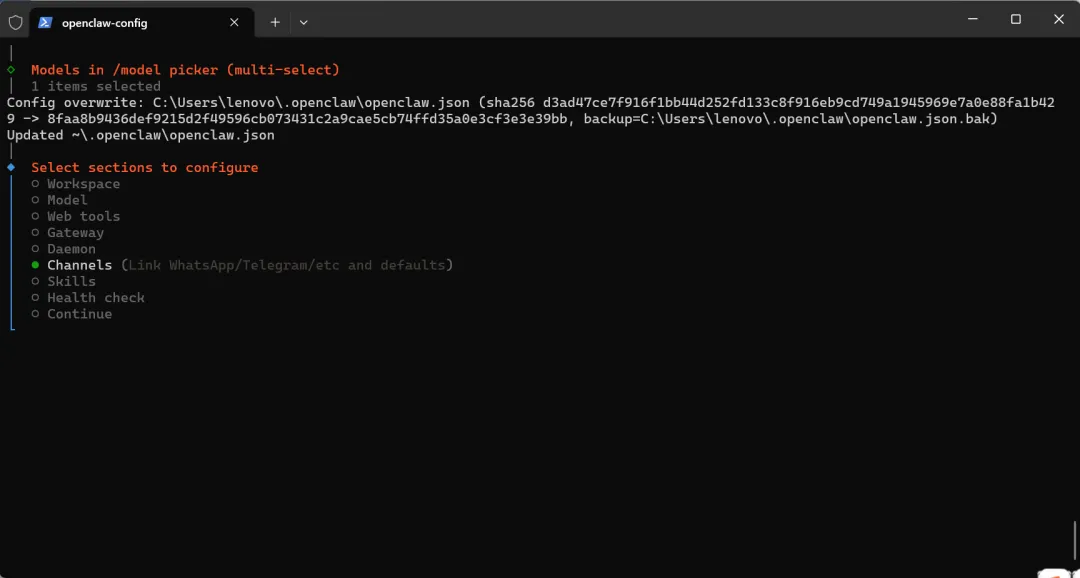Select the Workspace section radio option
1080x578 pixels.
[x=36, y=184]
